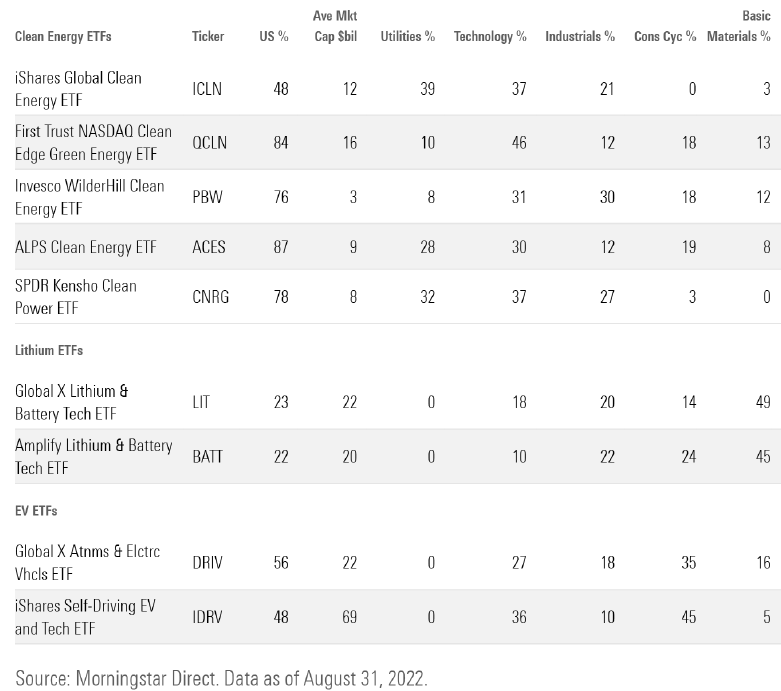
Task: Select the Ticker column header
Action: (207, 37)
